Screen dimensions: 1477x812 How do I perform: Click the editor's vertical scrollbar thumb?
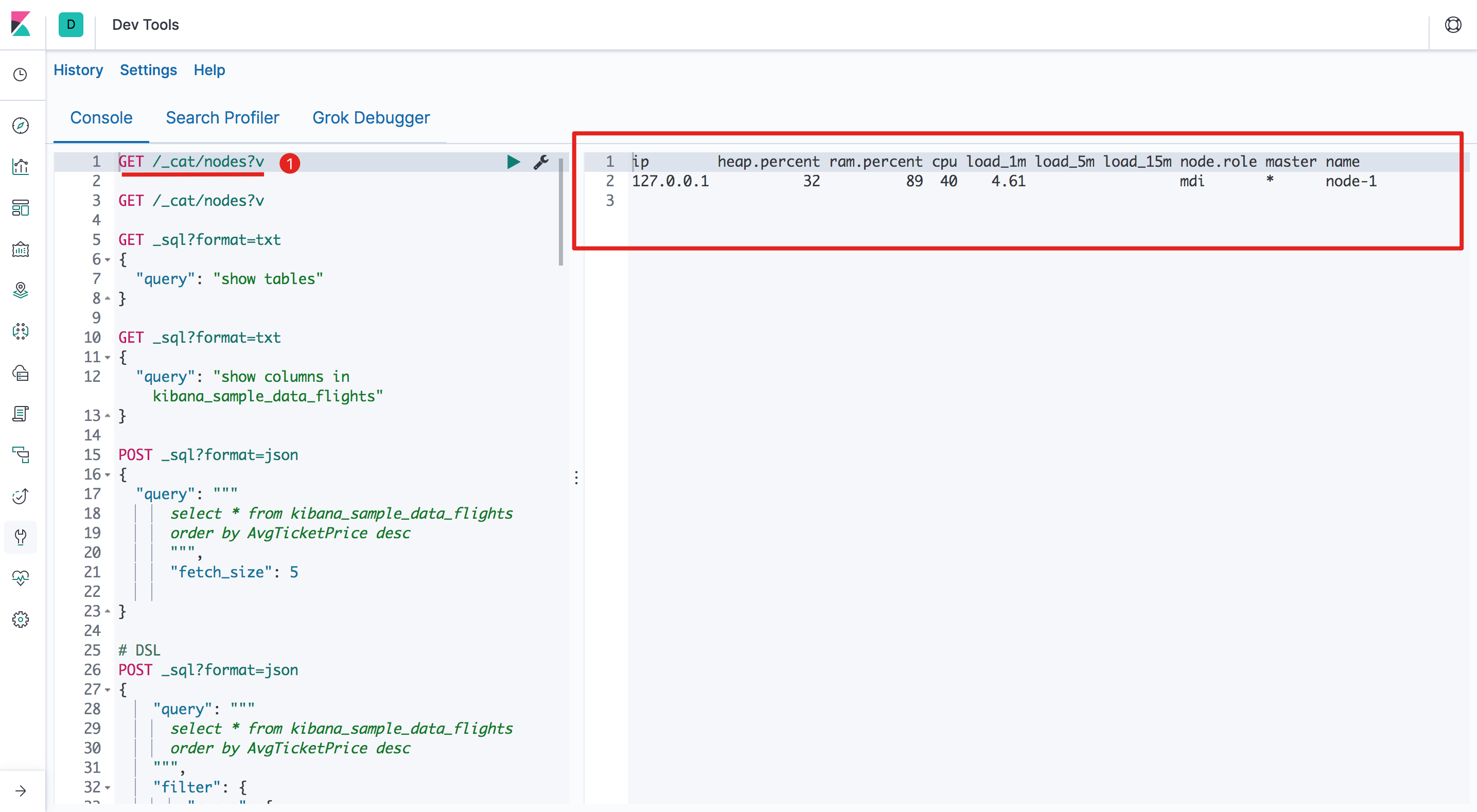click(560, 212)
